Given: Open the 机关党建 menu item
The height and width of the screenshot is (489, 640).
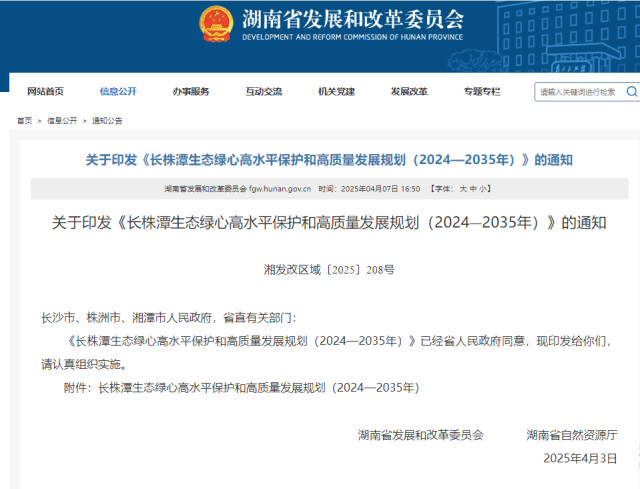Looking at the screenshot, I should pos(336,91).
